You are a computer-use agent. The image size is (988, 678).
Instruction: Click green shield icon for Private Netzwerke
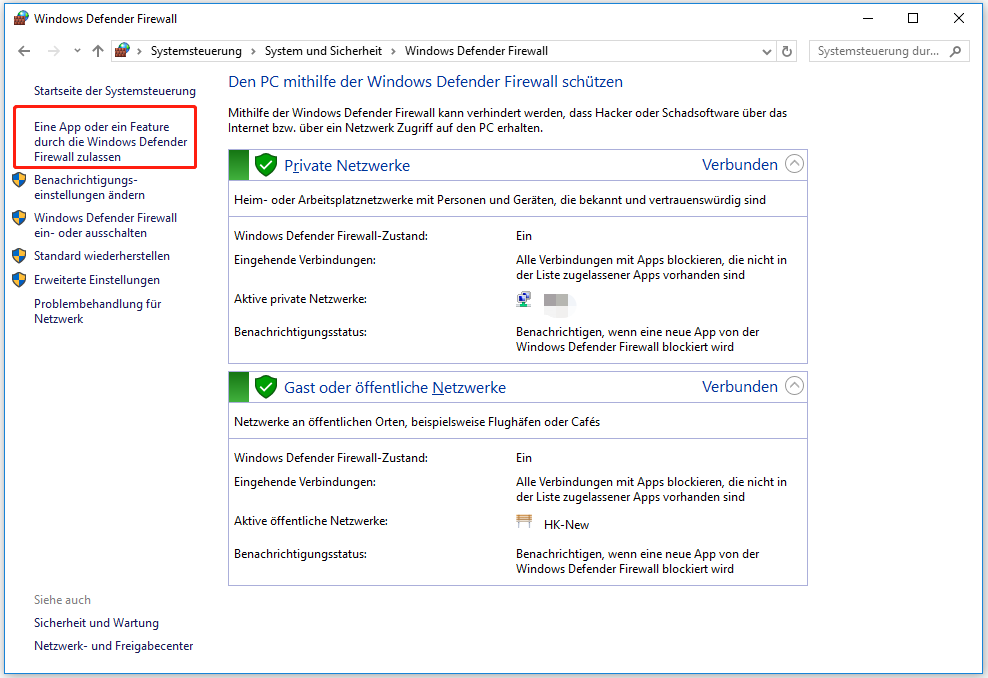266,165
